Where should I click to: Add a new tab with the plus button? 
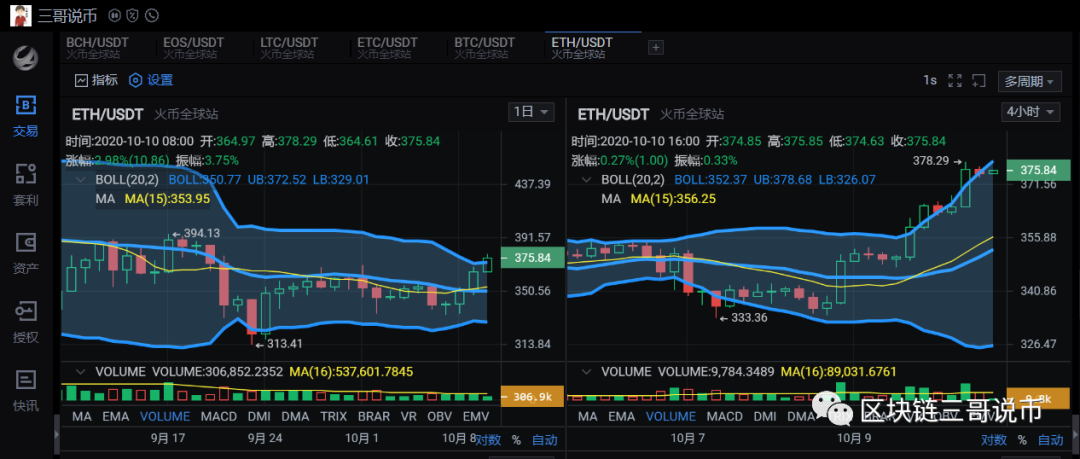(656, 48)
